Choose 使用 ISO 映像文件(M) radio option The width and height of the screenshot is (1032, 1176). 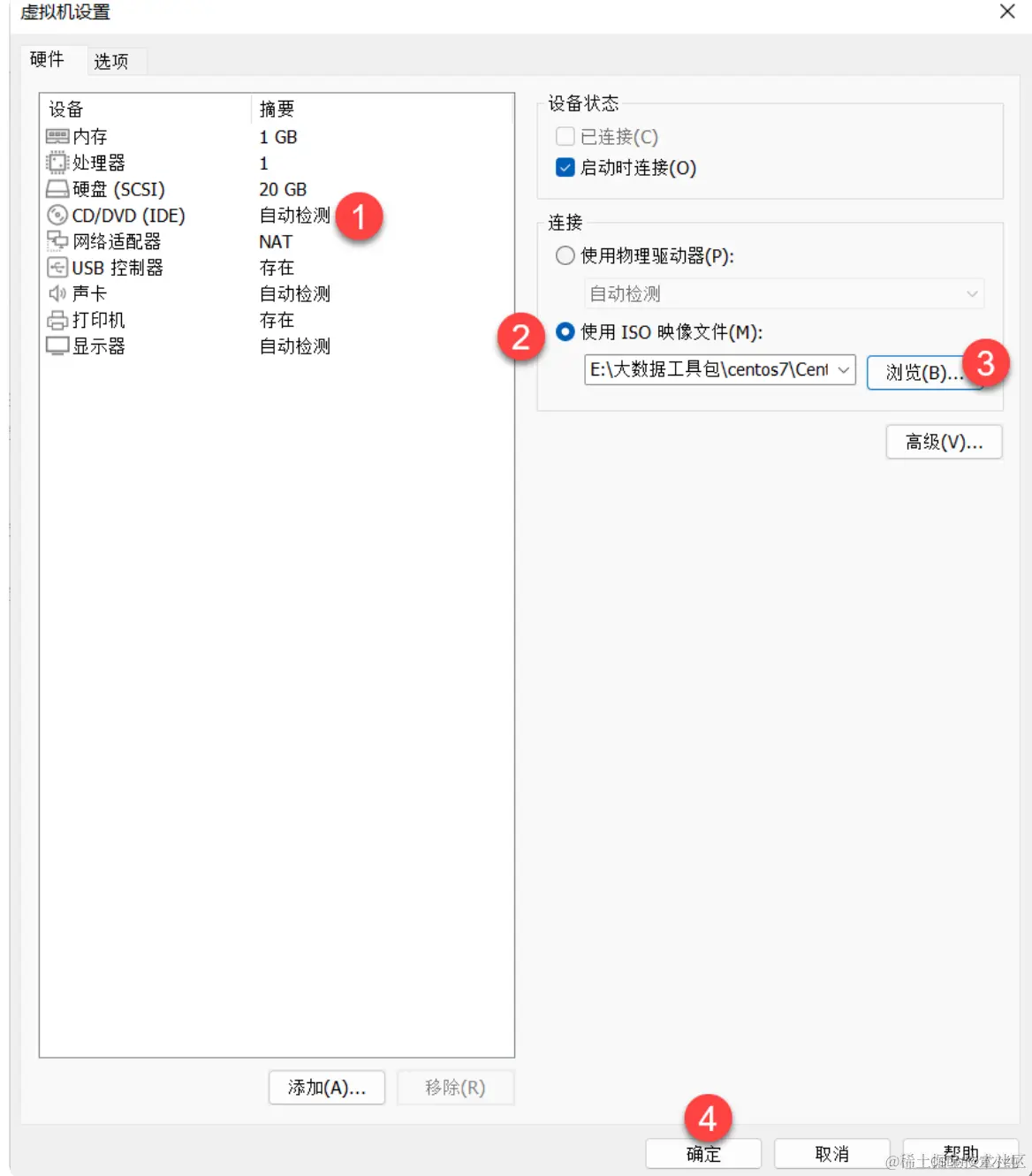coord(565,331)
